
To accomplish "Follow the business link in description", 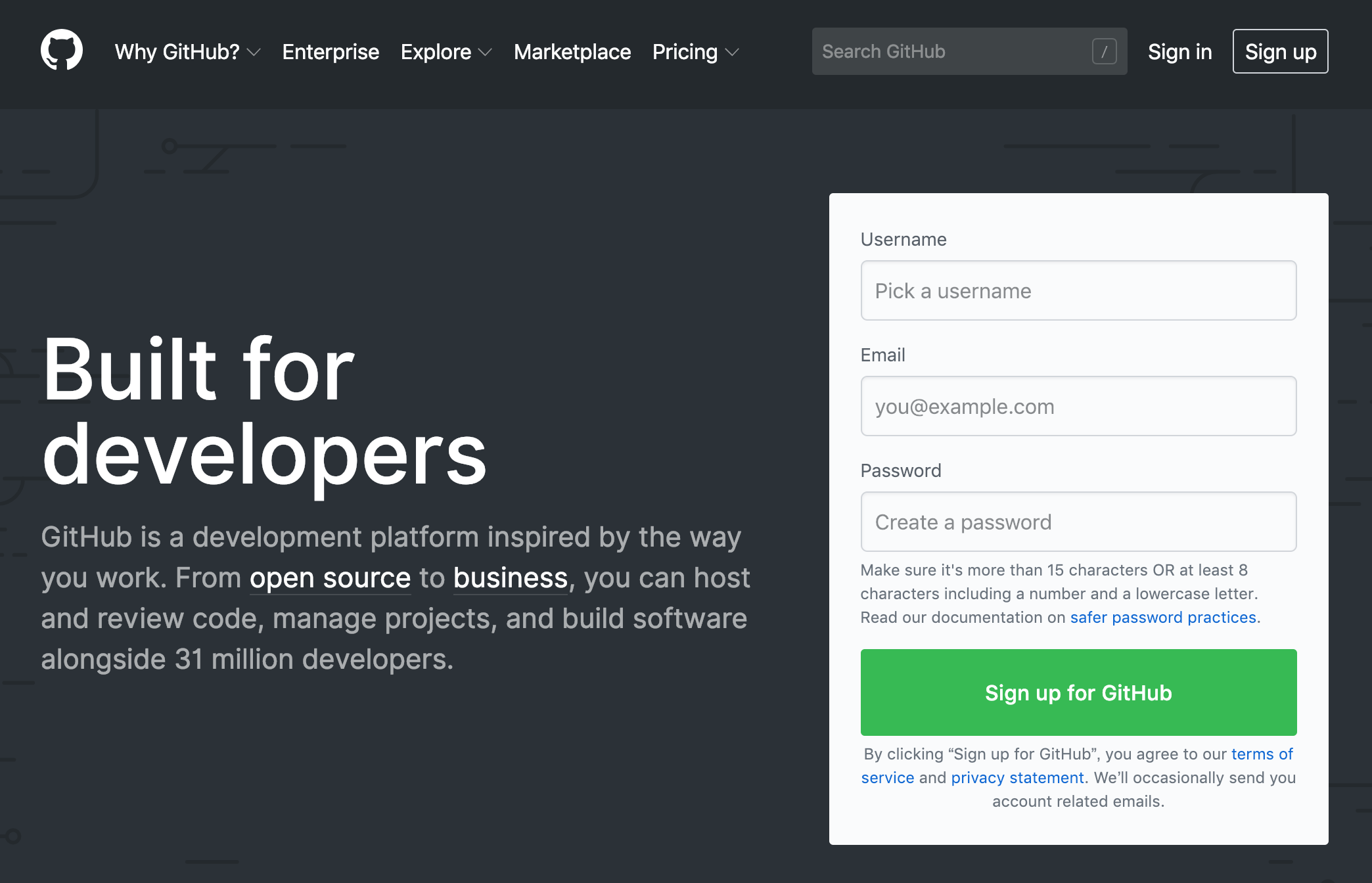I will (x=510, y=578).
